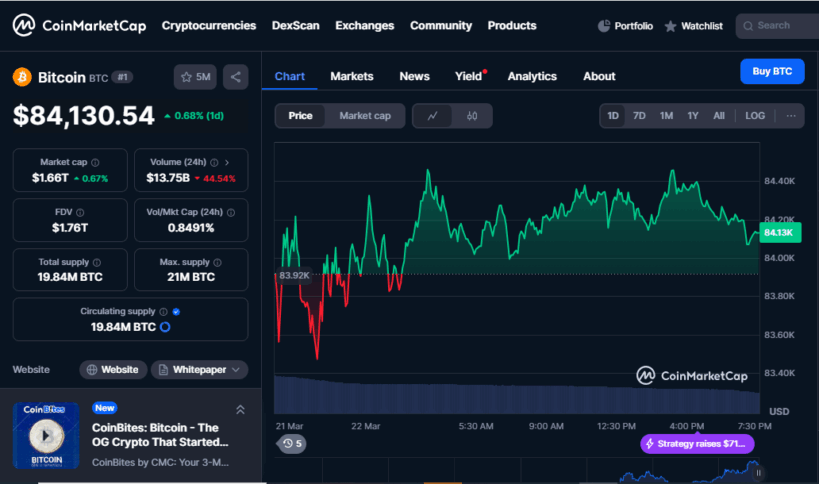Screen dimensions: 819x484
Task: Expand Volume (24h) details arrow
Action: coord(227,162)
